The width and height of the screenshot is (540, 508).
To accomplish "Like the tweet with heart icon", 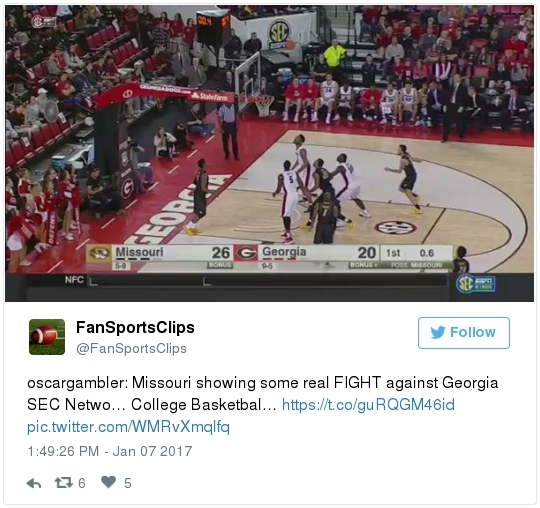I will click(108, 482).
